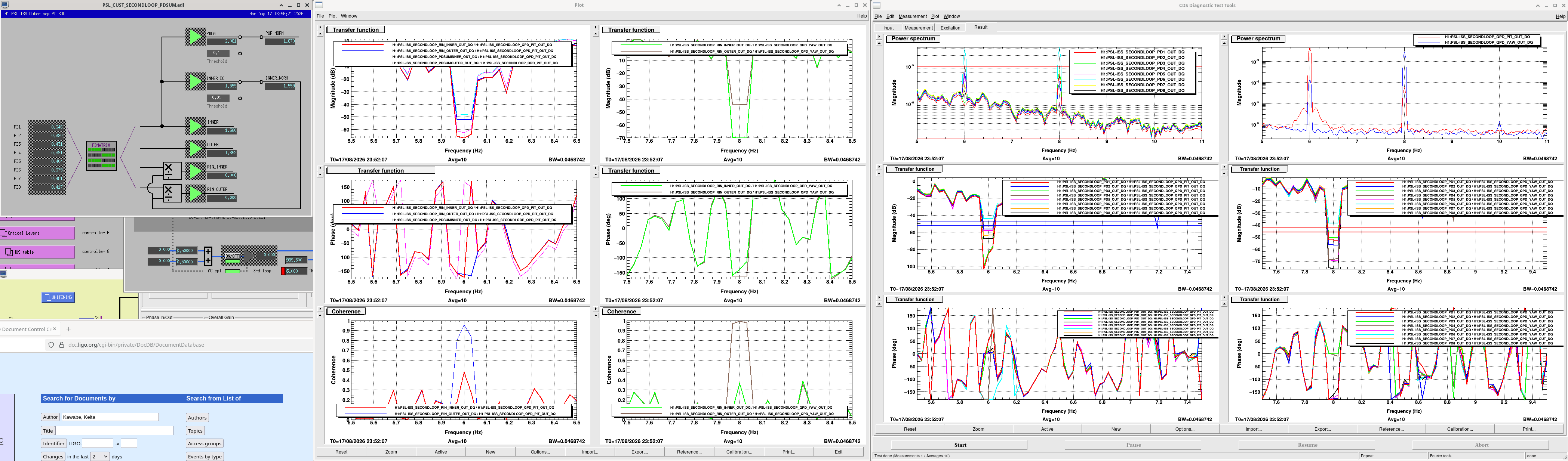The width and height of the screenshot is (1568, 461).
Task: Open a new browser tab with plus icon
Action: (69, 329)
